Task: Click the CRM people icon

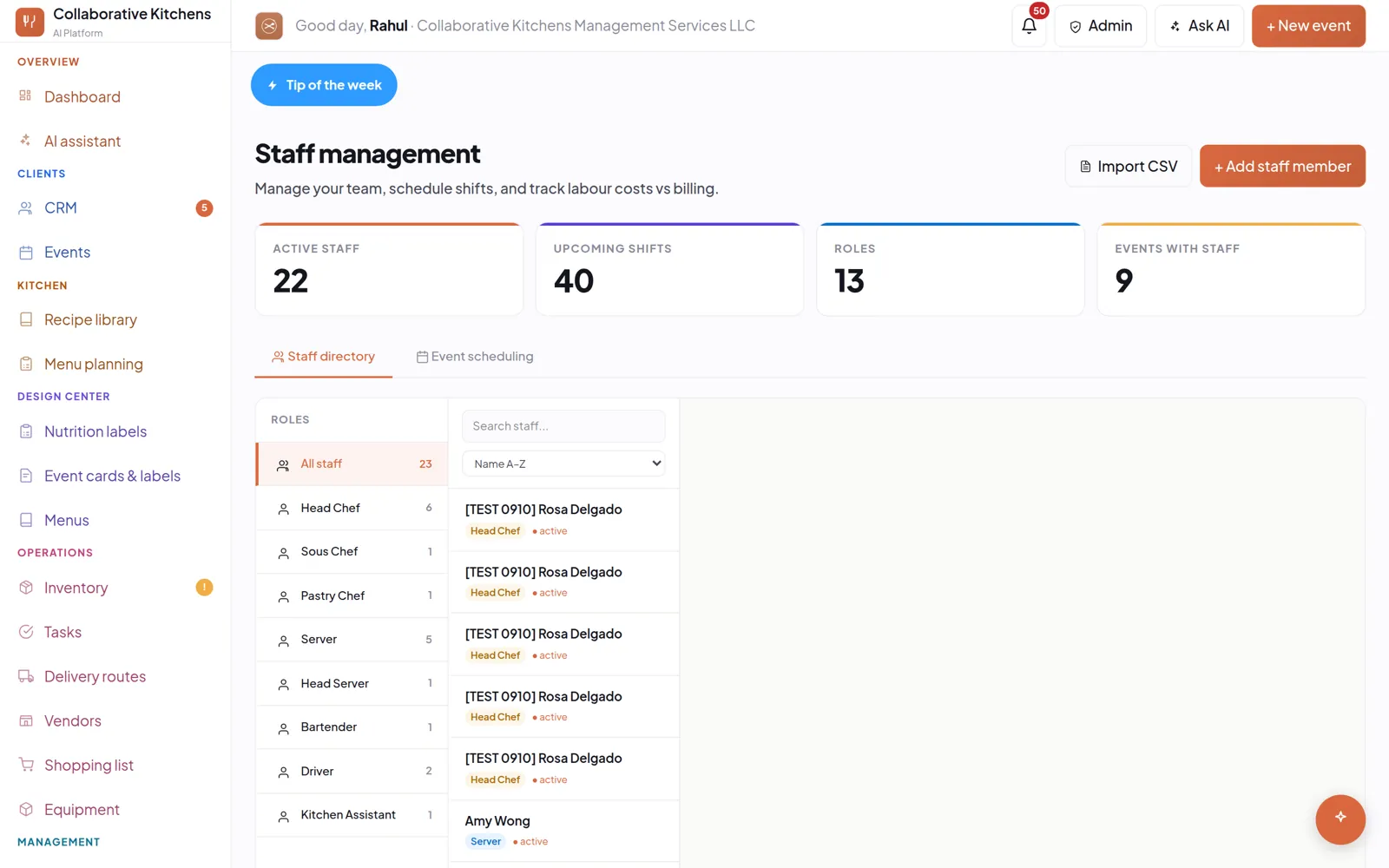Action: [25, 207]
